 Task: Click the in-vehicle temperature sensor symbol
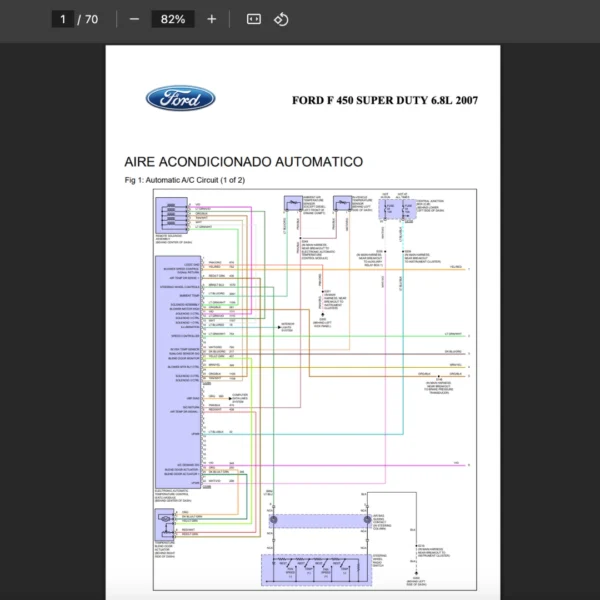tap(342, 203)
